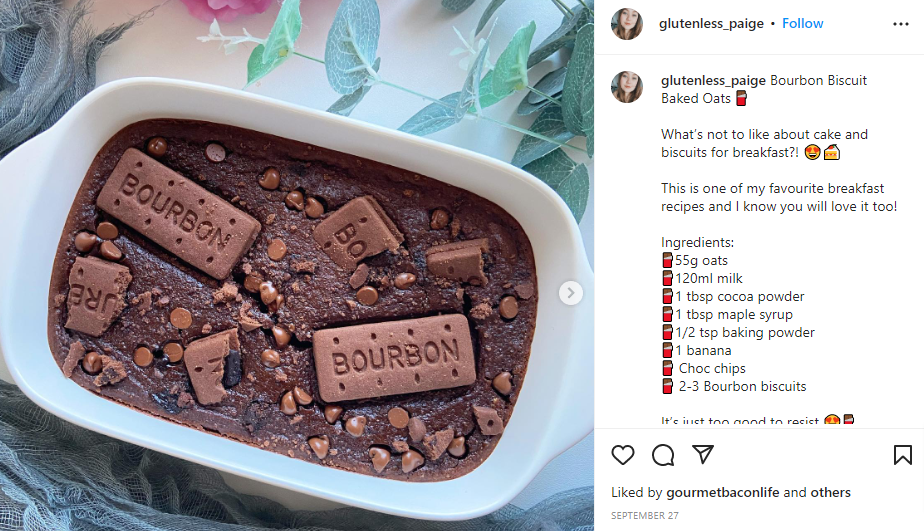Go to next photo arrow

(x=570, y=293)
